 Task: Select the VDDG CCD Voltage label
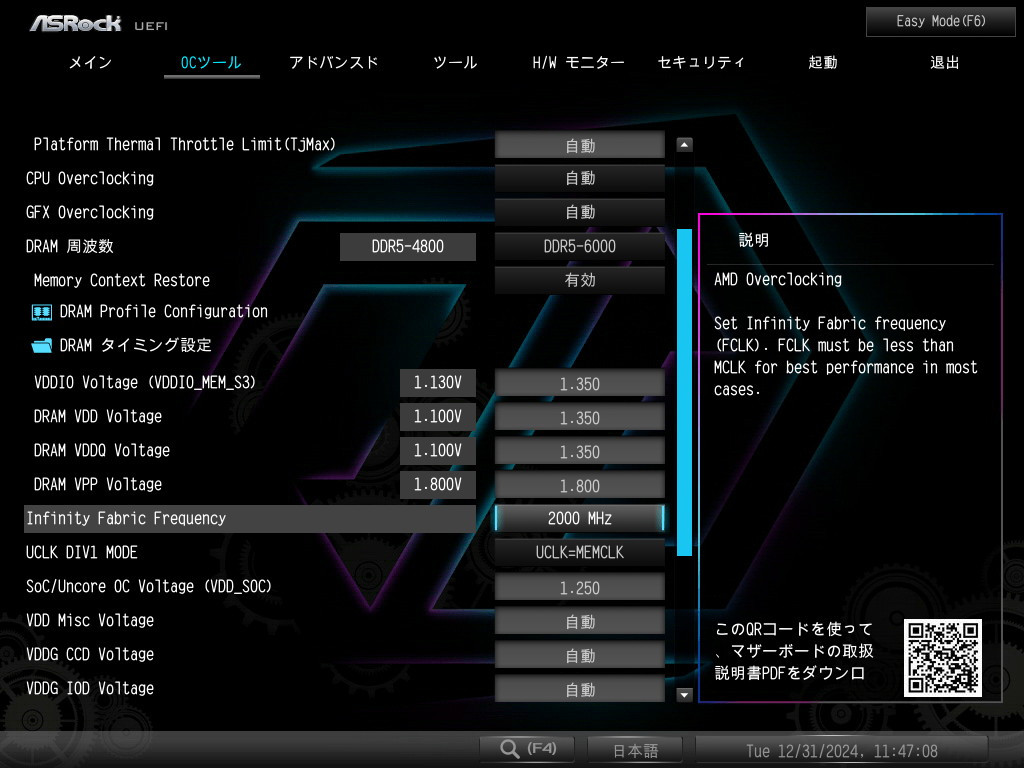coord(90,654)
